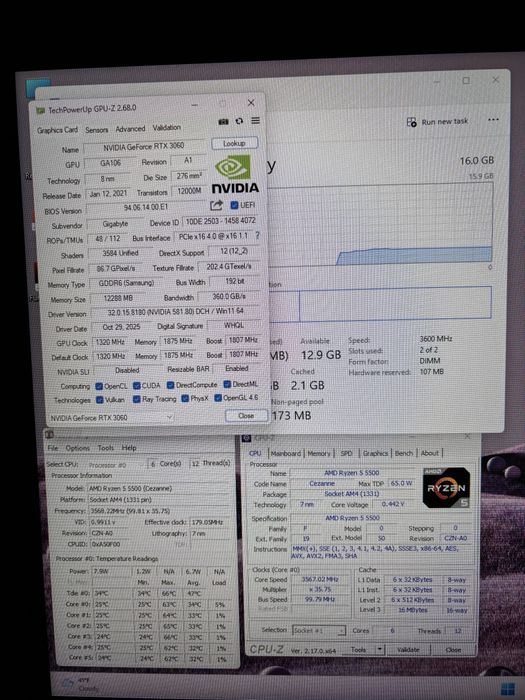Open the Core Temp Help menu

pos(129,448)
